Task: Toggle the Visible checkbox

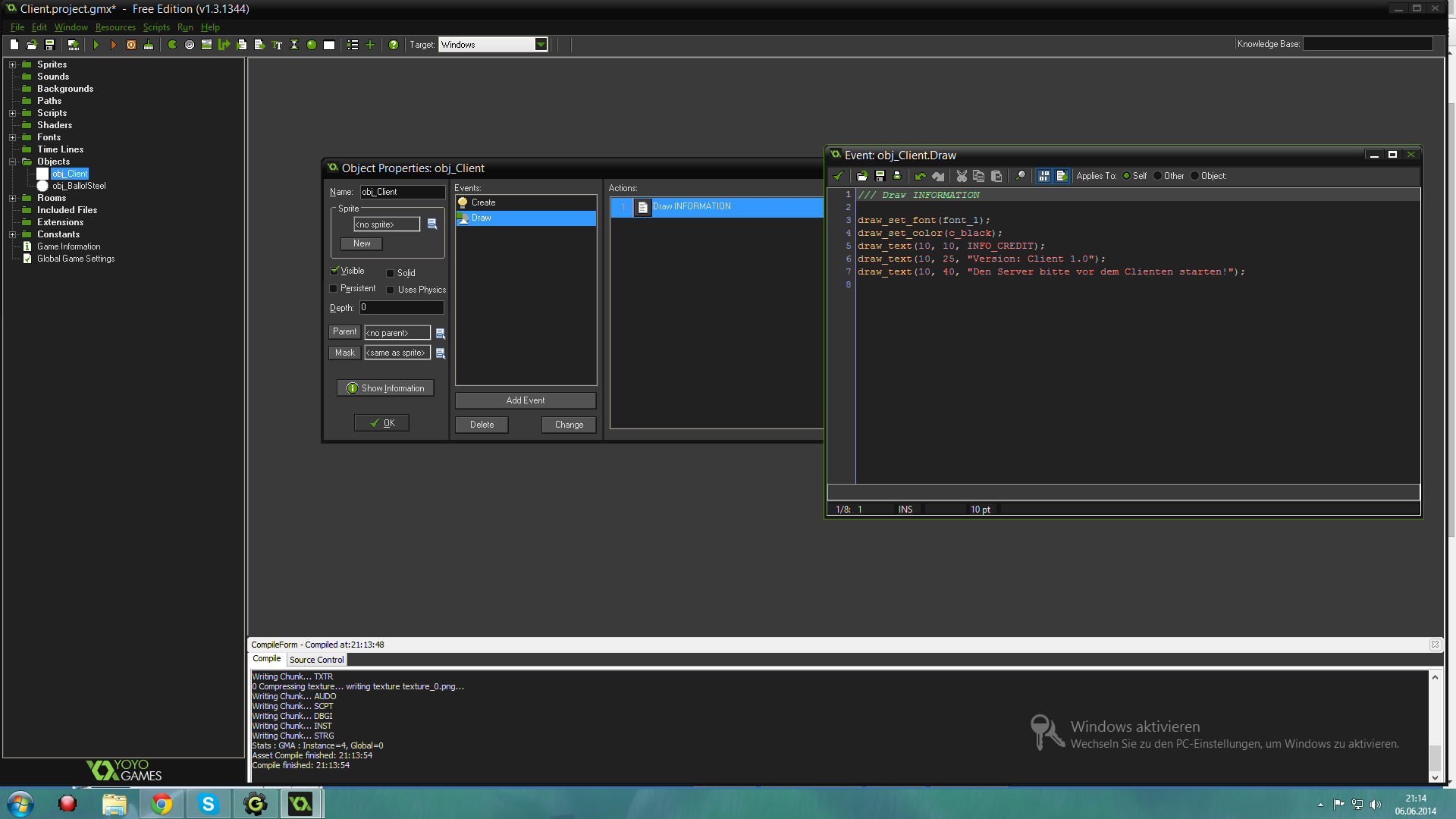Action: click(334, 271)
